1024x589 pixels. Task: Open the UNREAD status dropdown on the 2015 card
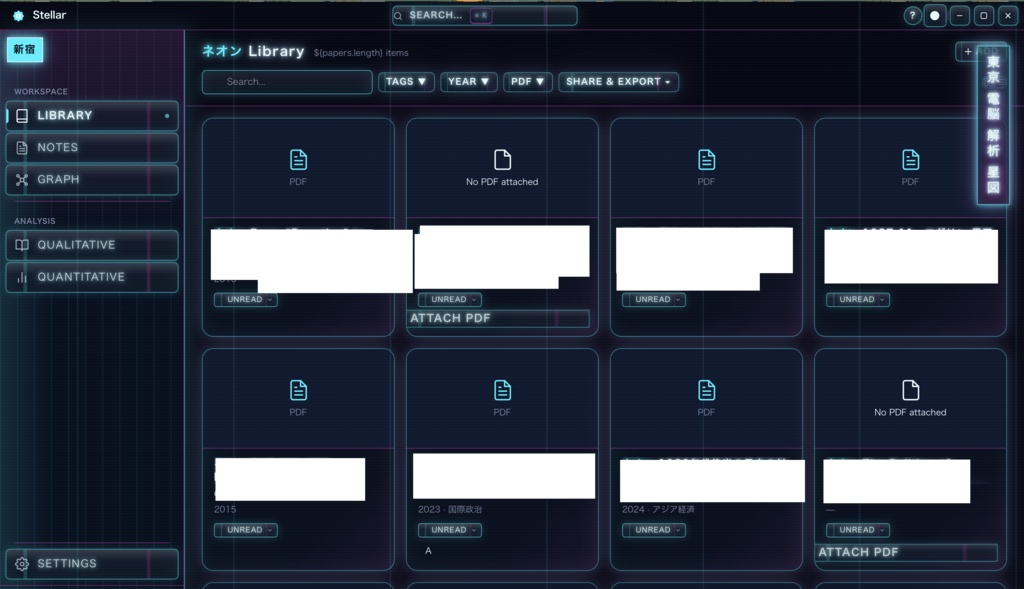coord(246,530)
